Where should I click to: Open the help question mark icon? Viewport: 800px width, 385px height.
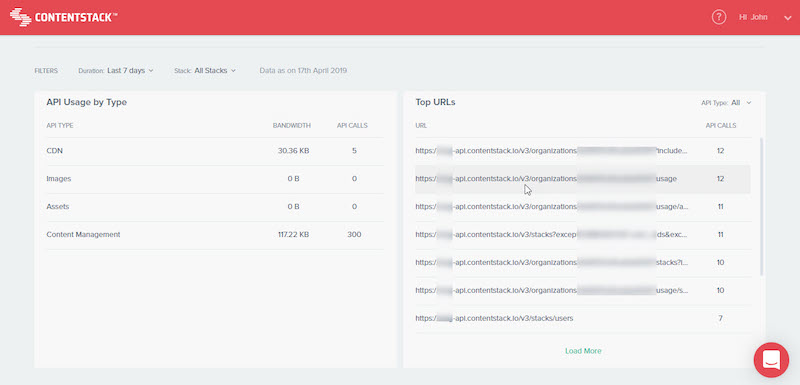tap(718, 17)
